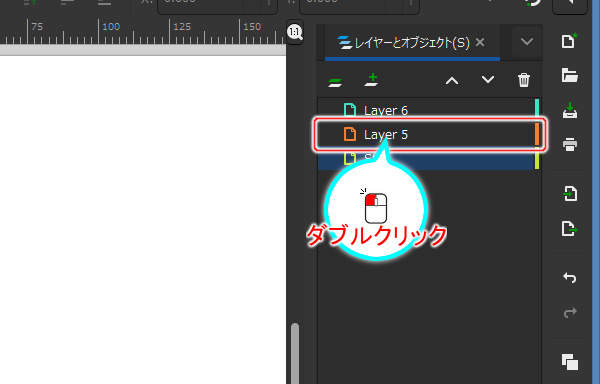This screenshot has height=384, width=600.
Task: Select Layer 5 in layers list
Action: (x=426, y=134)
